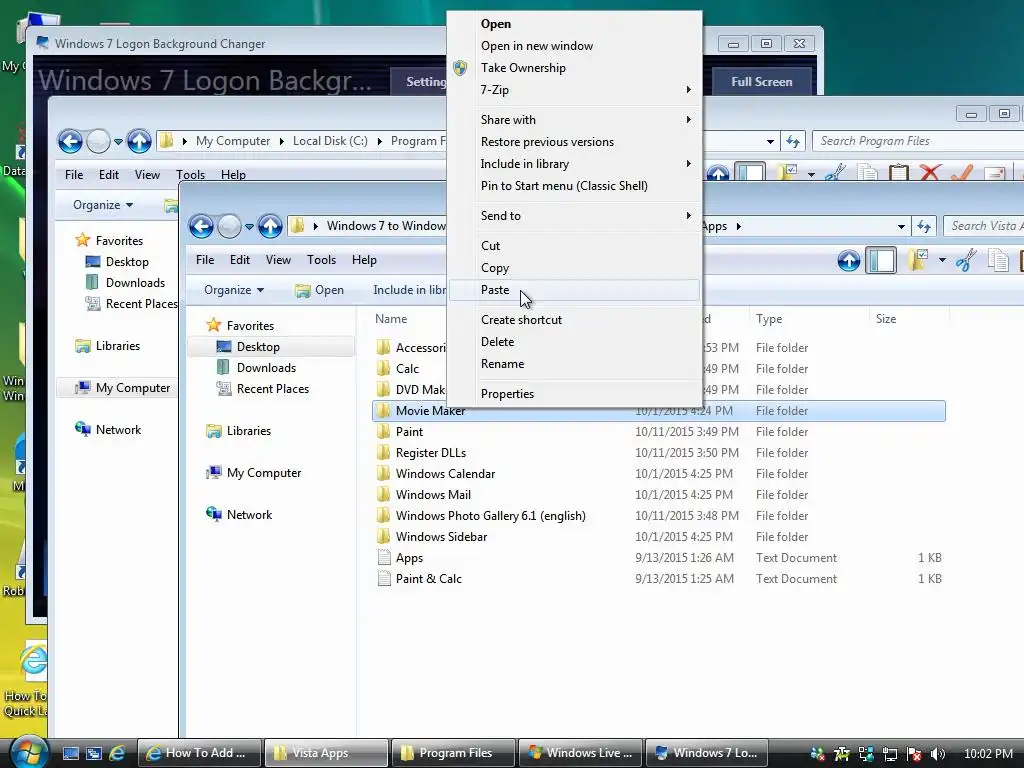Viewport: 1024px width, 768px height.
Task: Click the Full Screen button in Logon Changer
Action: pos(761,82)
